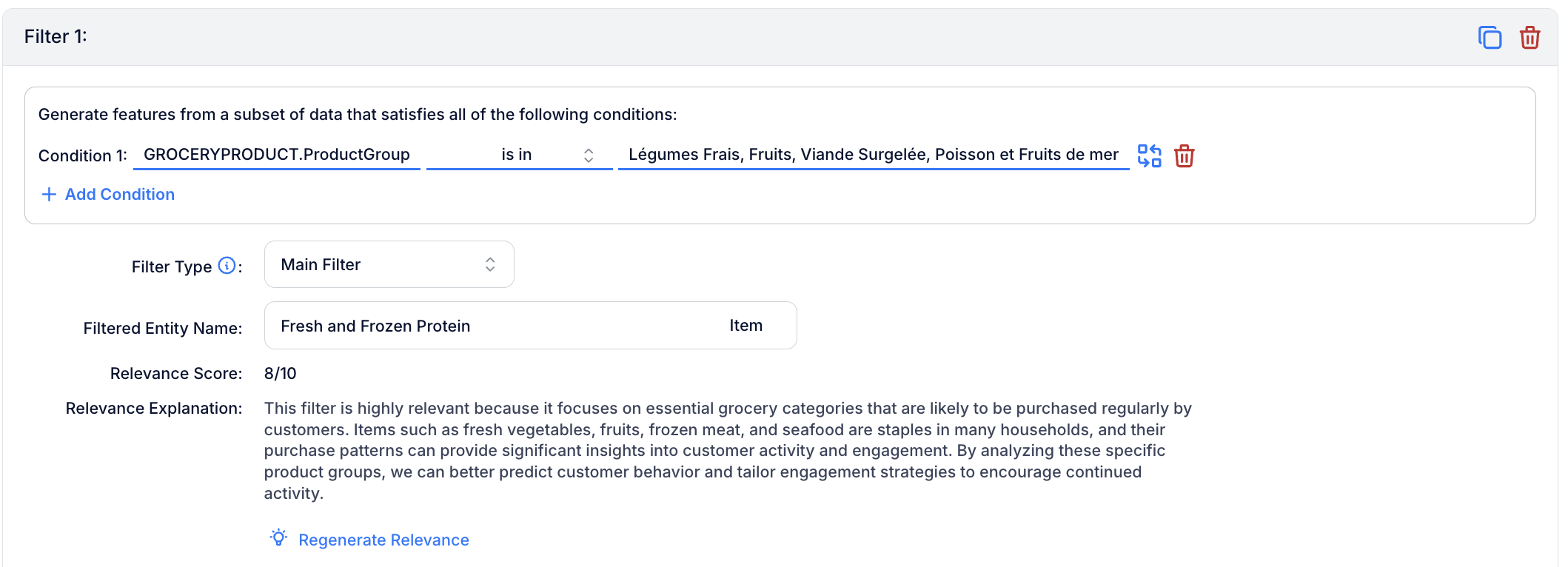Click the Add Condition link
The image size is (1568, 567).
[120, 194]
